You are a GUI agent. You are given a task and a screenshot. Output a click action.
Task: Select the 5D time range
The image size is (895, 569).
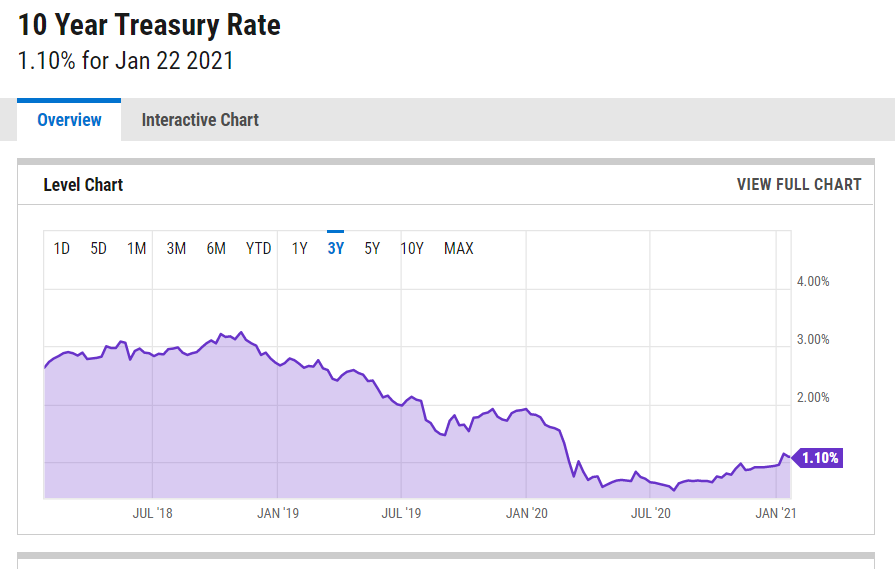point(98,248)
